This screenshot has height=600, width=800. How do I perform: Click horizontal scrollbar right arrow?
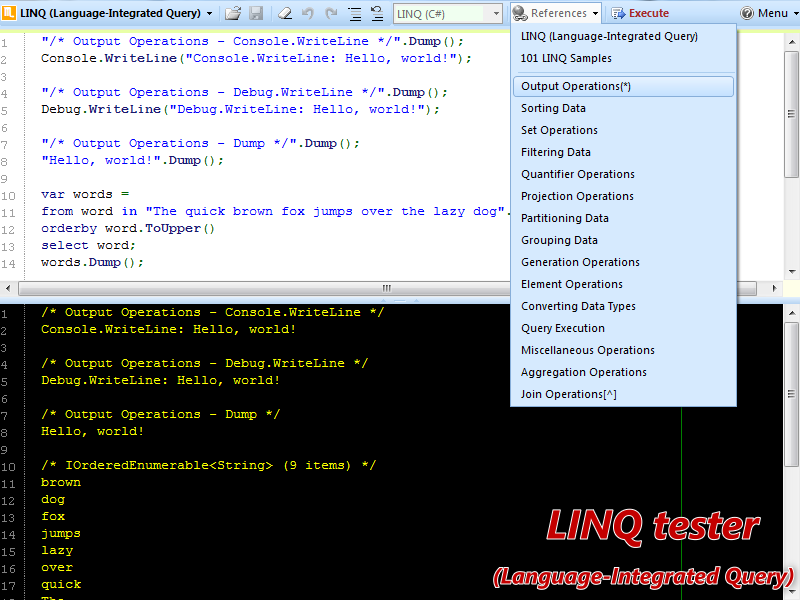coord(774,288)
